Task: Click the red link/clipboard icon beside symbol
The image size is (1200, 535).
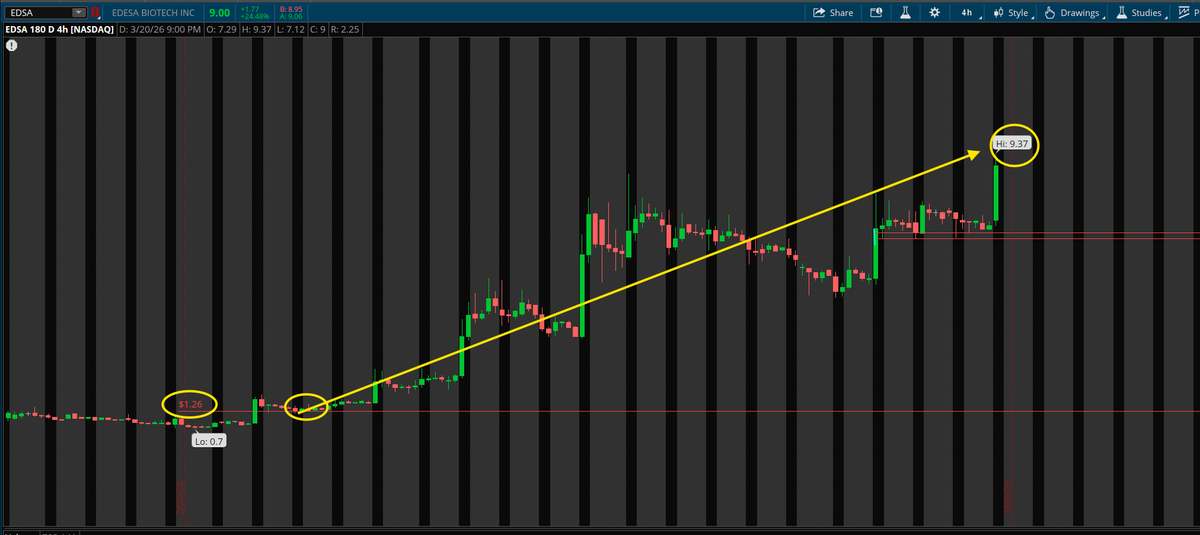Action: [x=95, y=13]
